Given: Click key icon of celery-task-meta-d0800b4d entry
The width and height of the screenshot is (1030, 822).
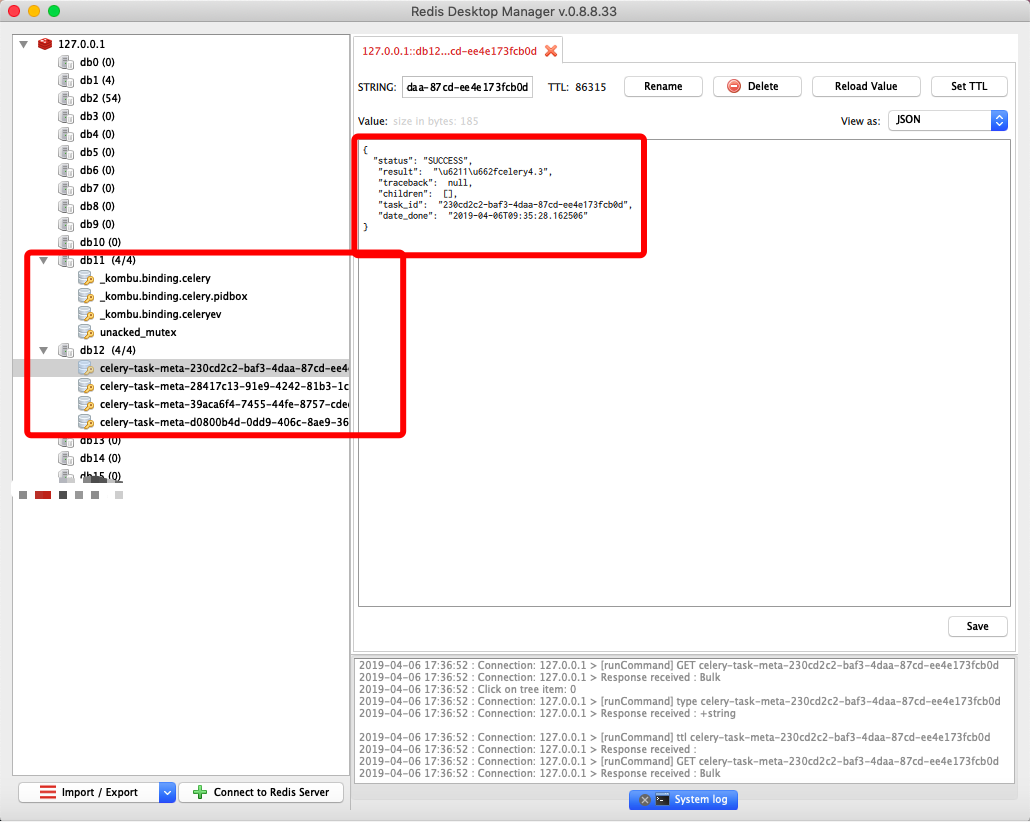Looking at the screenshot, I should click(x=86, y=422).
